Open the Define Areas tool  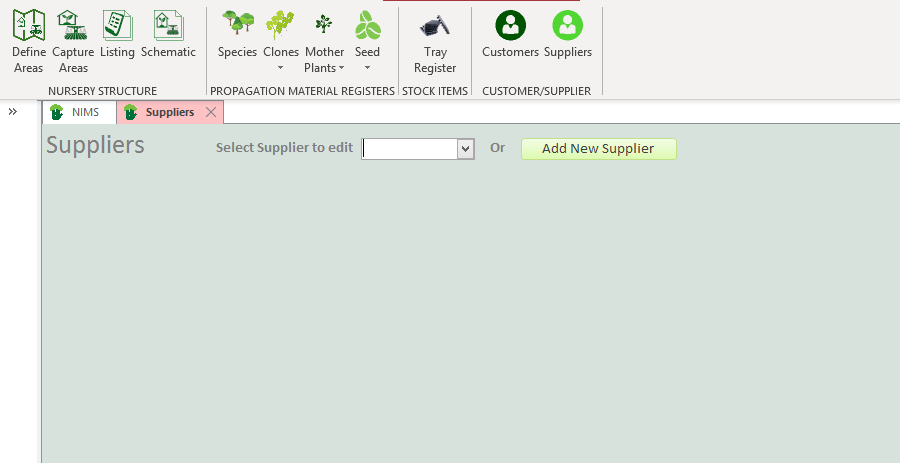point(29,41)
